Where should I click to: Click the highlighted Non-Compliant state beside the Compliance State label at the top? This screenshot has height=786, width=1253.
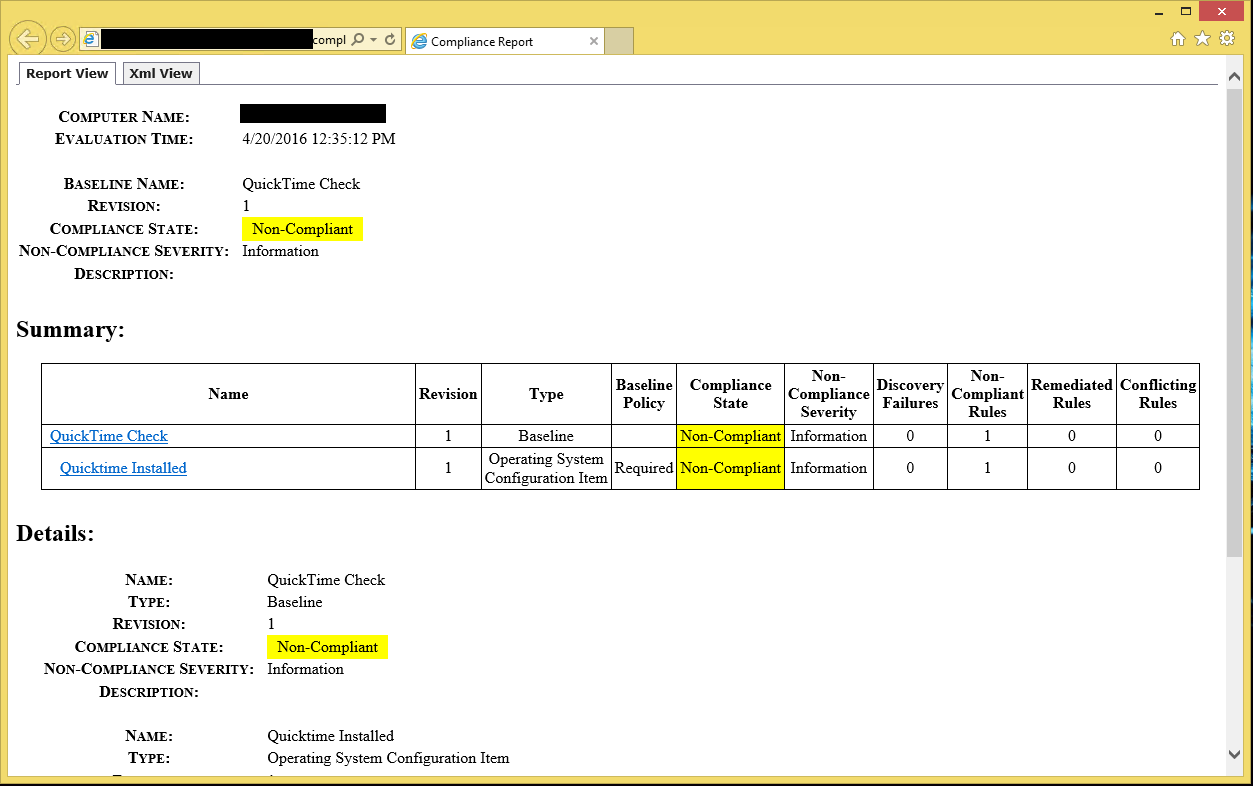(x=302, y=229)
